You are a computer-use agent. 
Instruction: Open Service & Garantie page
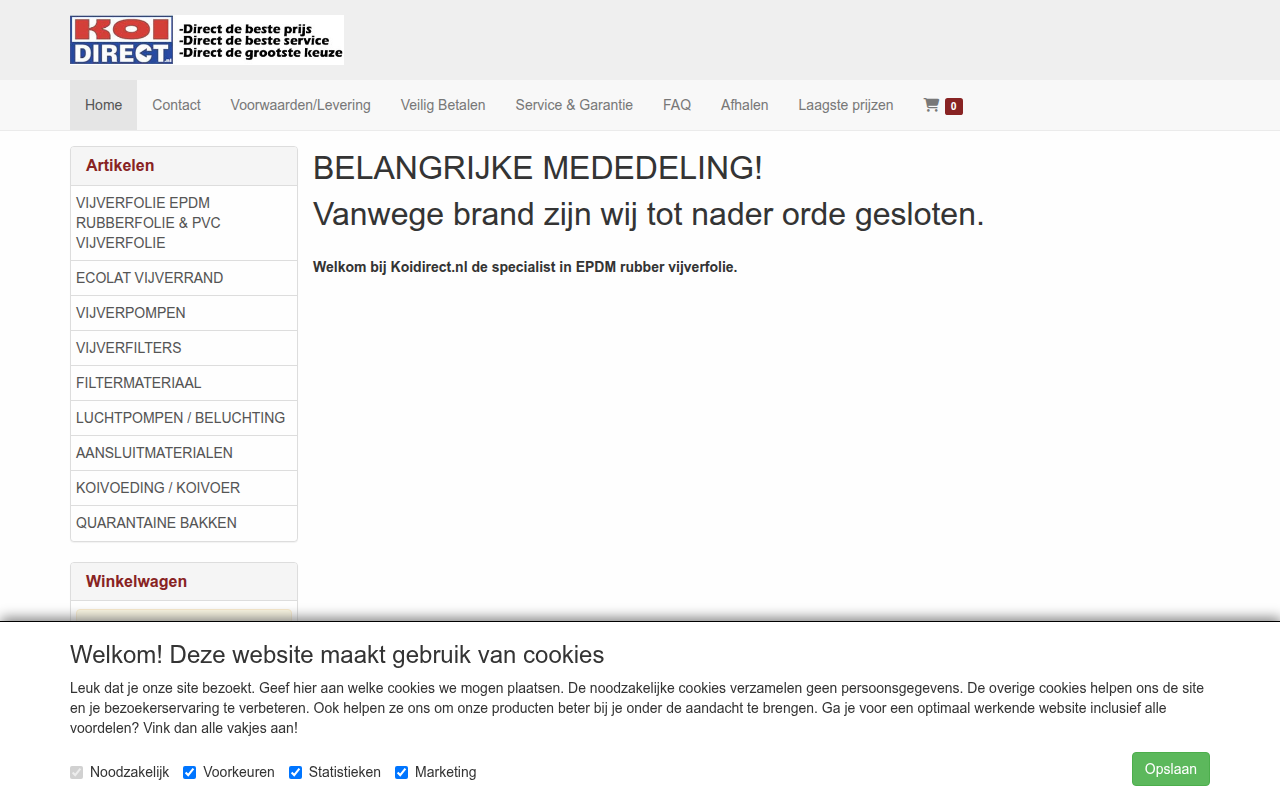(574, 105)
